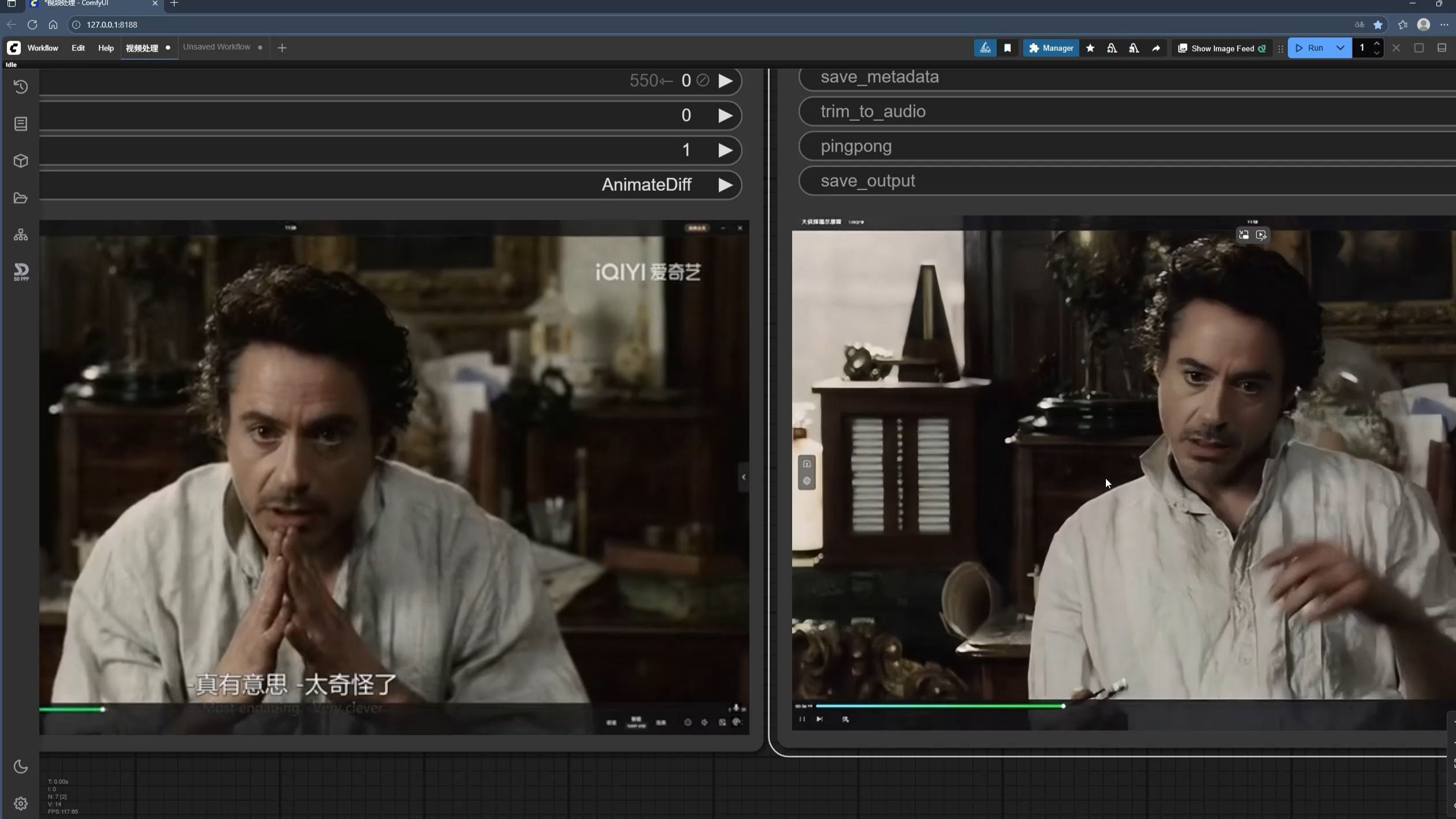Click Show Image Feed button
Viewport: 1456px width, 819px height.
1221,49
